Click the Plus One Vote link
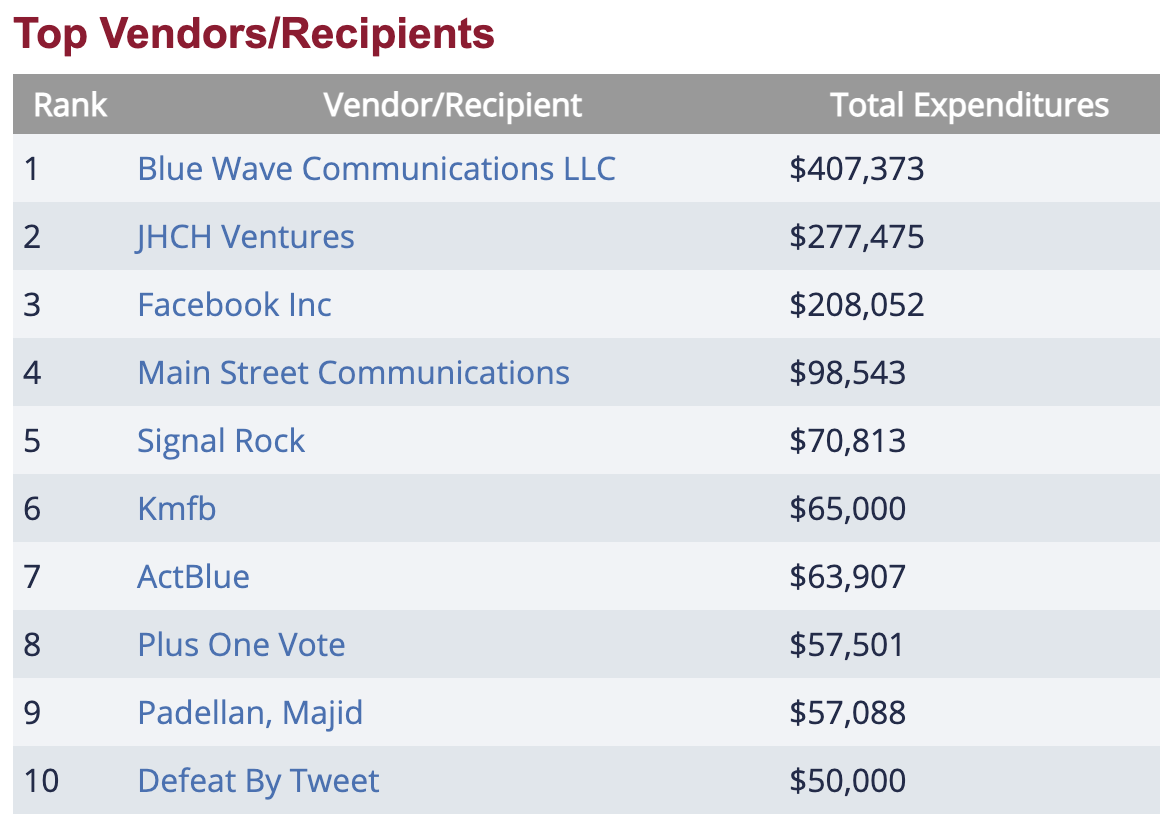Viewport: 1160px width, 826px height. pos(241,645)
